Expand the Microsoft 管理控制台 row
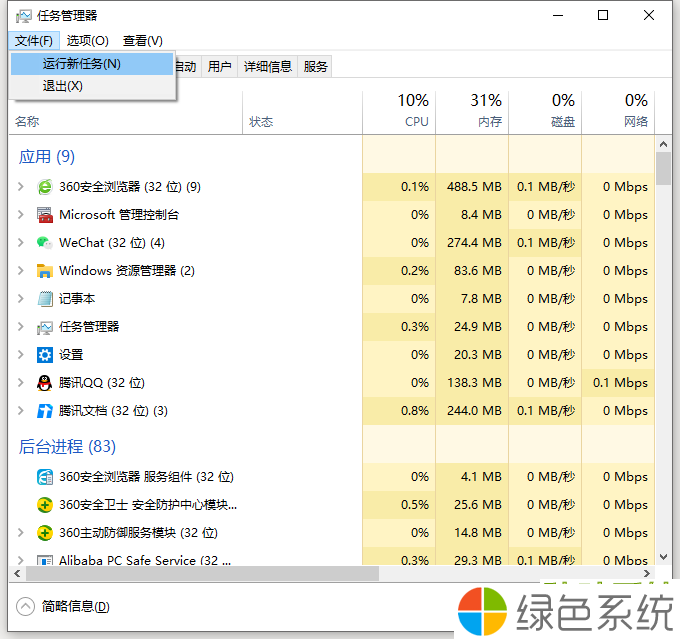 20,215
